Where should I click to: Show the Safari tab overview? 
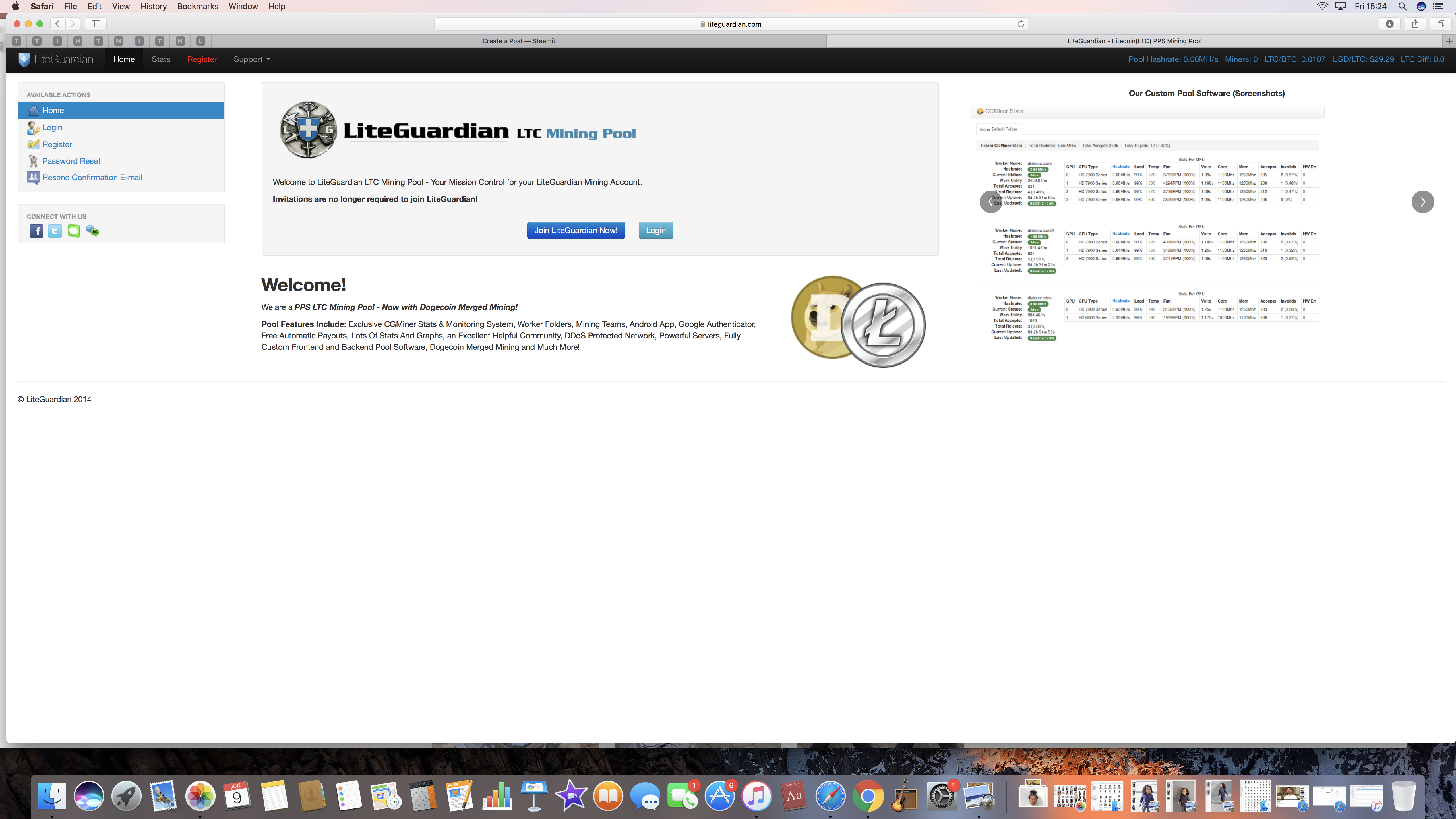click(1440, 24)
